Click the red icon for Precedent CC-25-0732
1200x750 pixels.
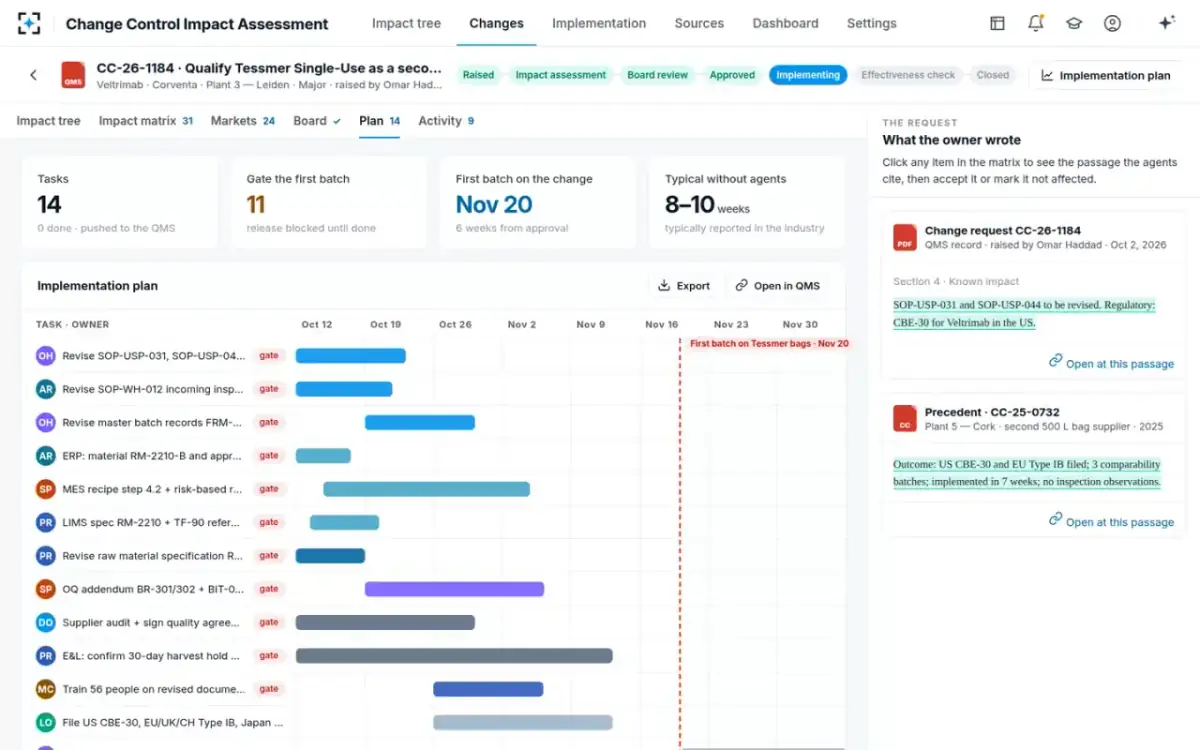click(x=905, y=418)
